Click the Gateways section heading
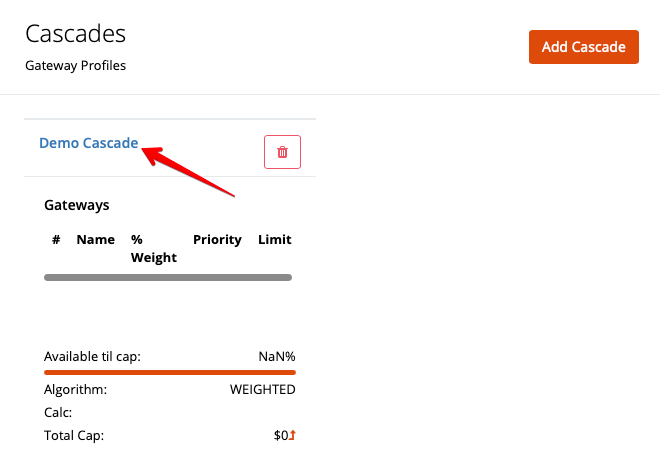 77,205
